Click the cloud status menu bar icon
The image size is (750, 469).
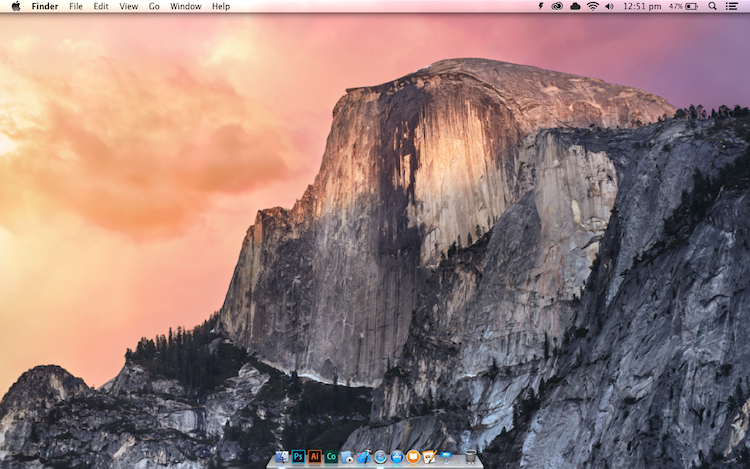[x=575, y=6]
